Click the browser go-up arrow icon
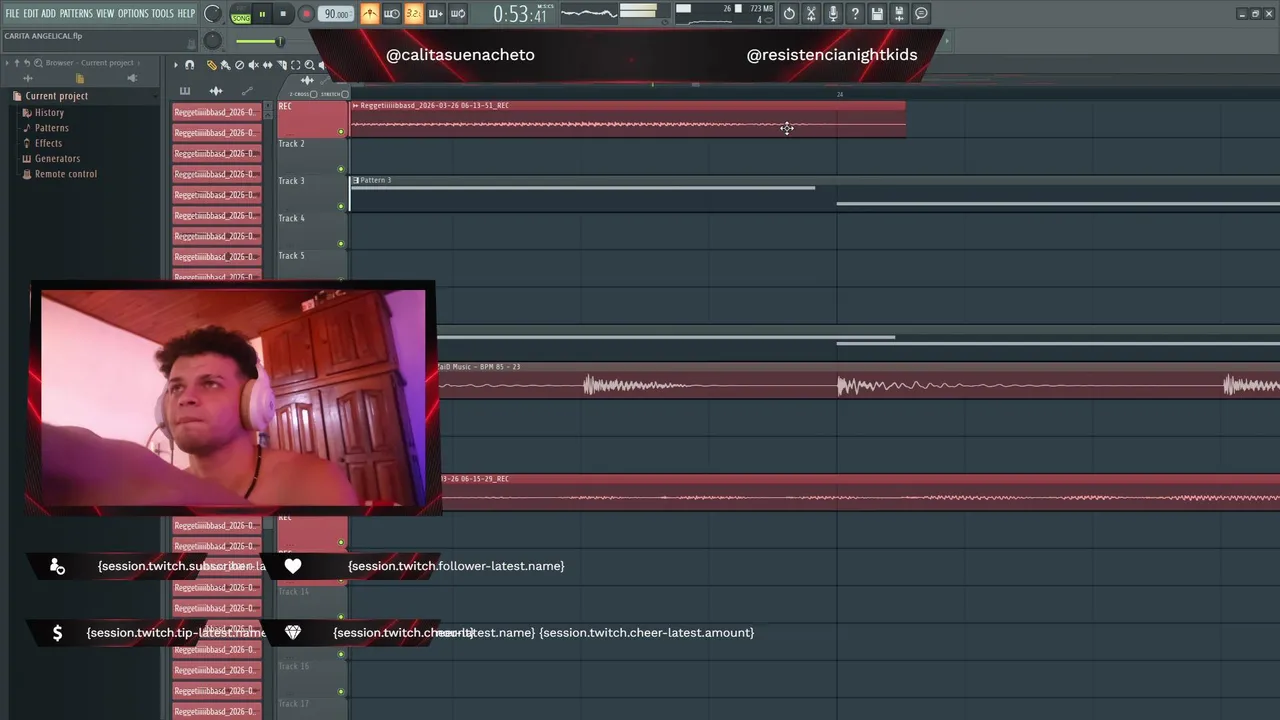The image size is (1280, 720). point(17,63)
